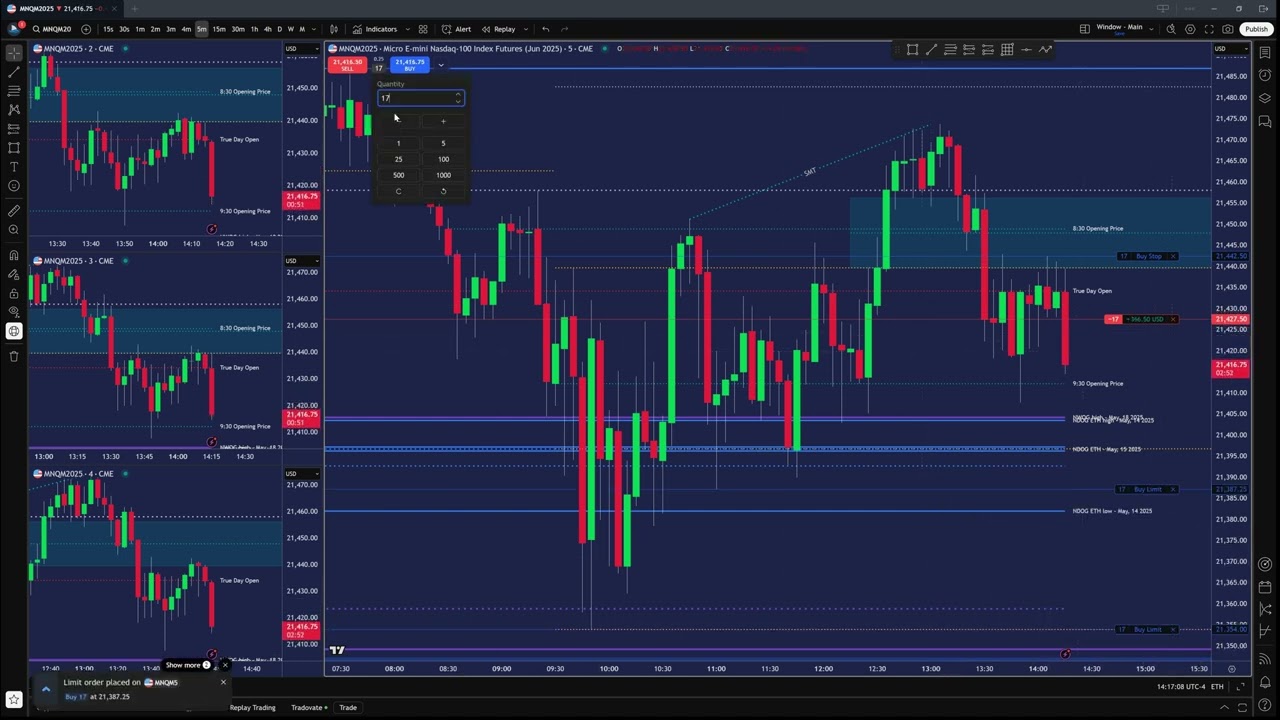Image resolution: width=1280 pixels, height=720 pixels.
Task: Start bar Replay mode
Action: tap(499, 29)
